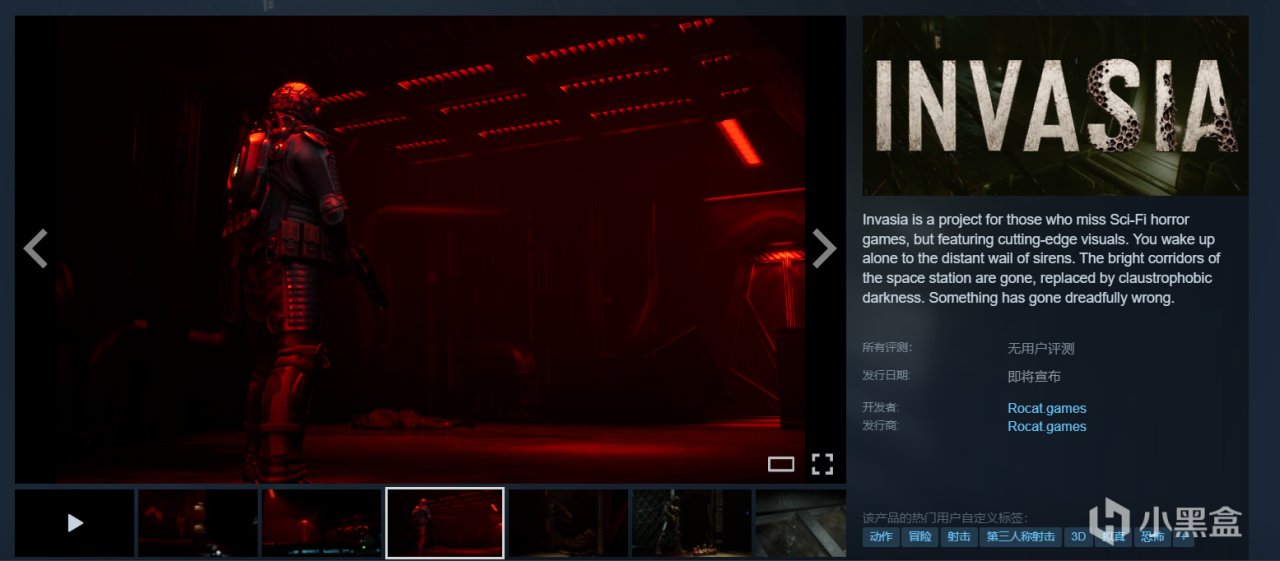Click the INVASIA header image
Viewport: 1280px width, 561px height.
(1055, 106)
